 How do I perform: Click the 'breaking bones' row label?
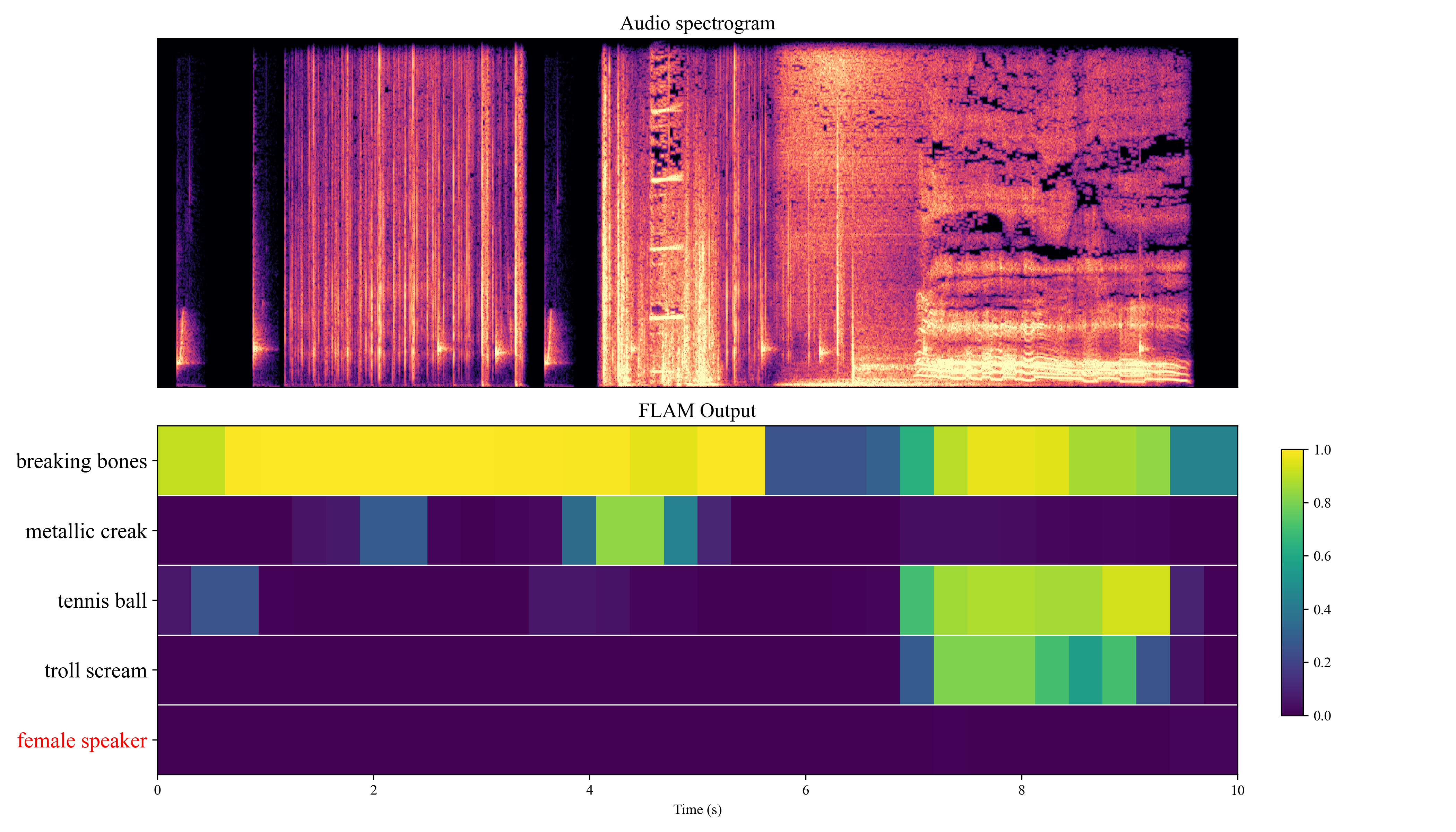[82, 461]
